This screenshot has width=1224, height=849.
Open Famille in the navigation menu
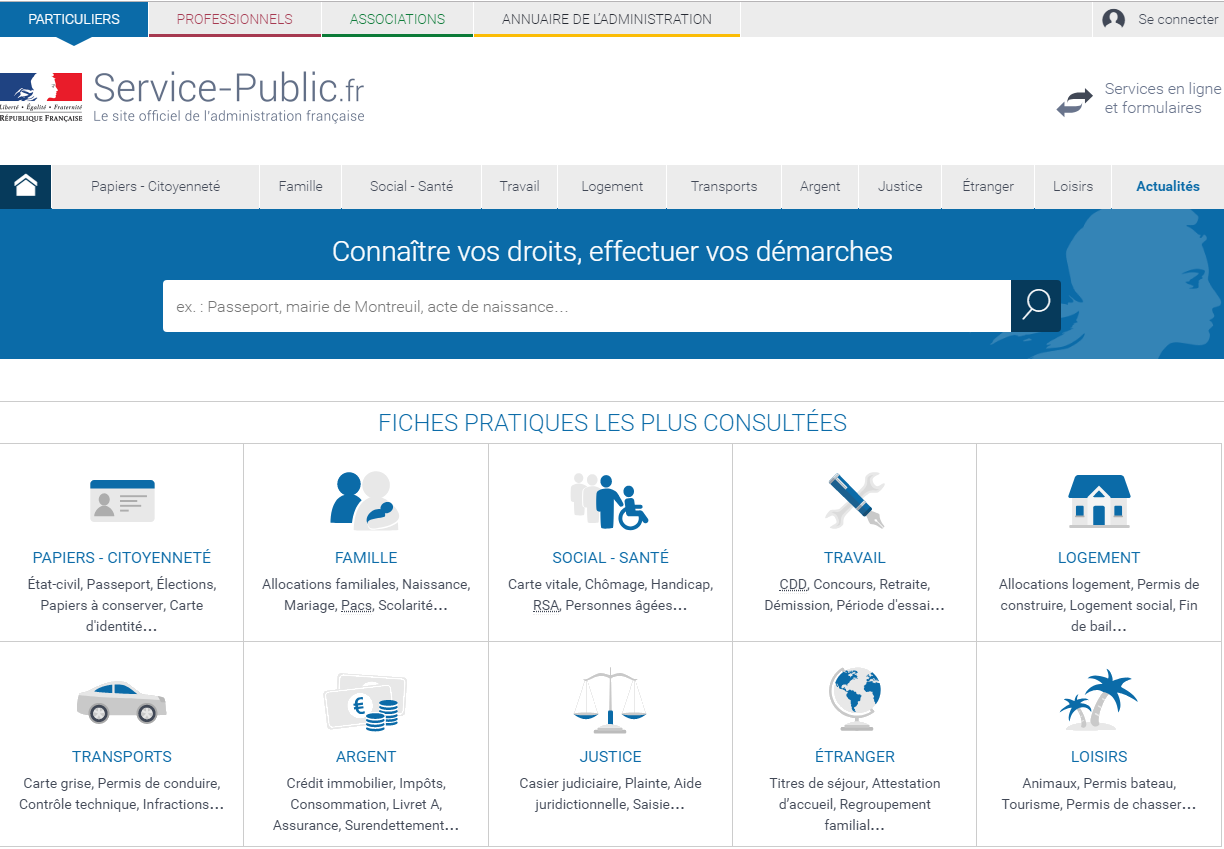click(x=301, y=186)
